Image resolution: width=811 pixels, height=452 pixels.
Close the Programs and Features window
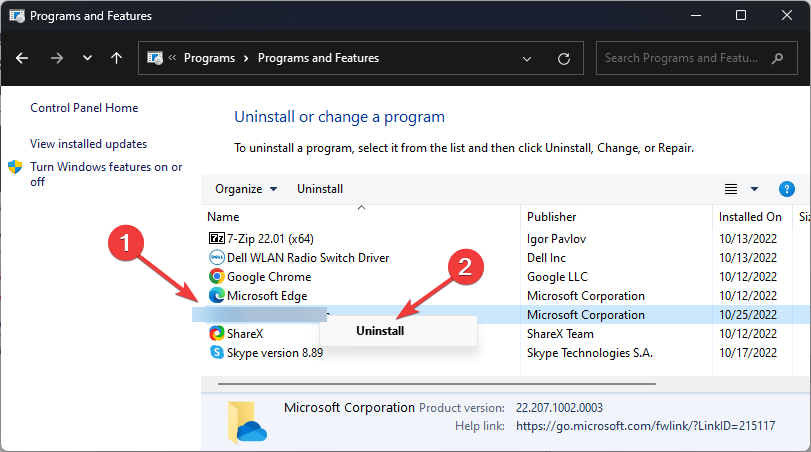click(x=787, y=16)
